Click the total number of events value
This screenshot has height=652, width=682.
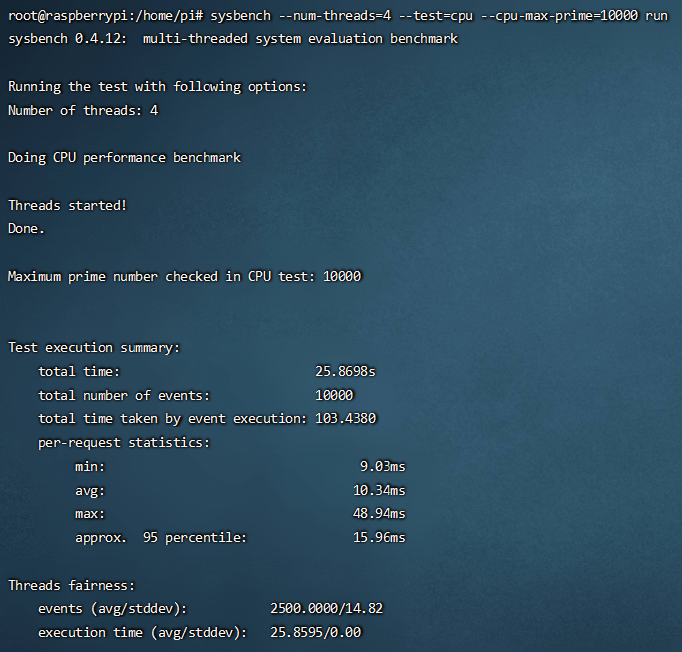click(x=334, y=395)
